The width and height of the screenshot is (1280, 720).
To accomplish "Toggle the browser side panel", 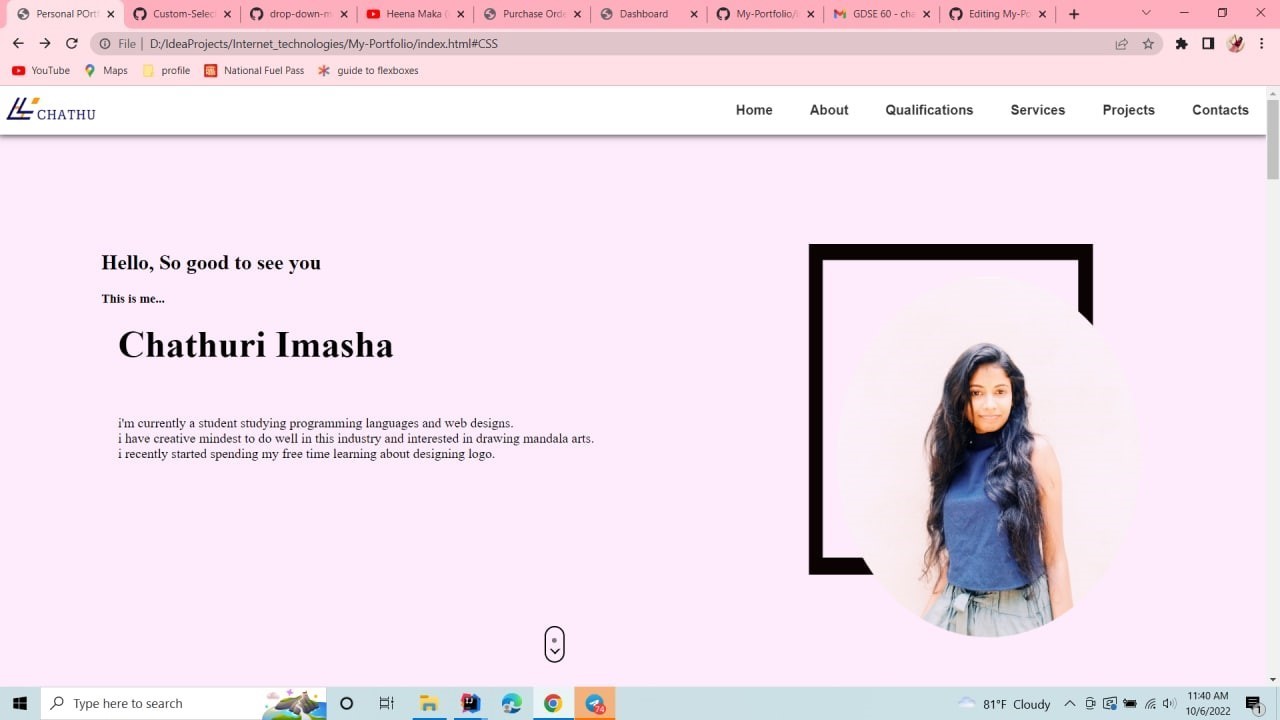I will click(1208, 44).
